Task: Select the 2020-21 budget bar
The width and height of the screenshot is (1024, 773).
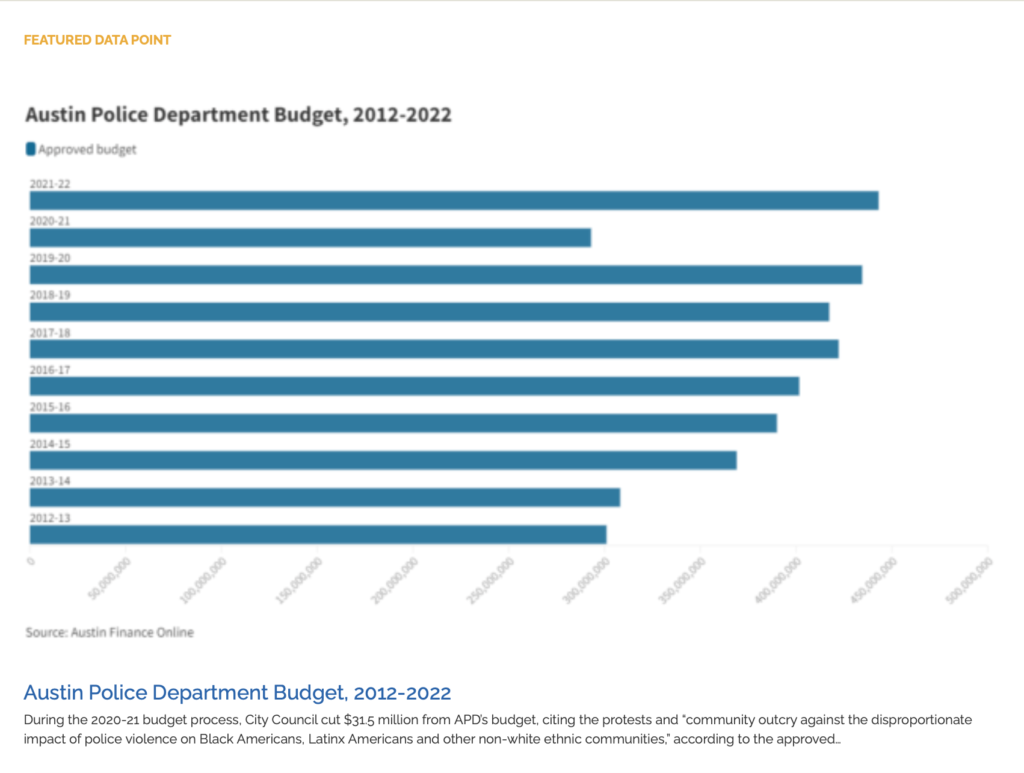Action: 310,238
